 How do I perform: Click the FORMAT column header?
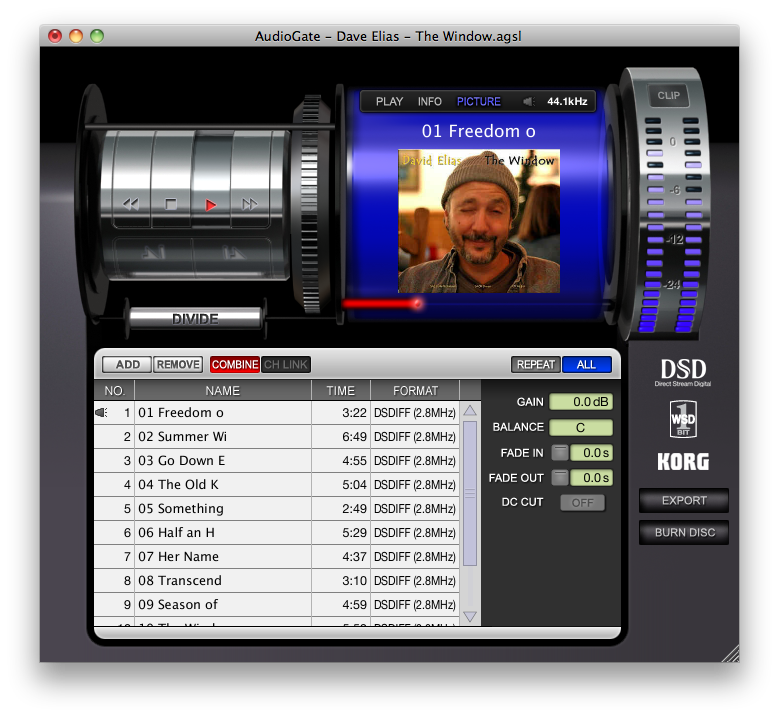(x=415, y=391)
